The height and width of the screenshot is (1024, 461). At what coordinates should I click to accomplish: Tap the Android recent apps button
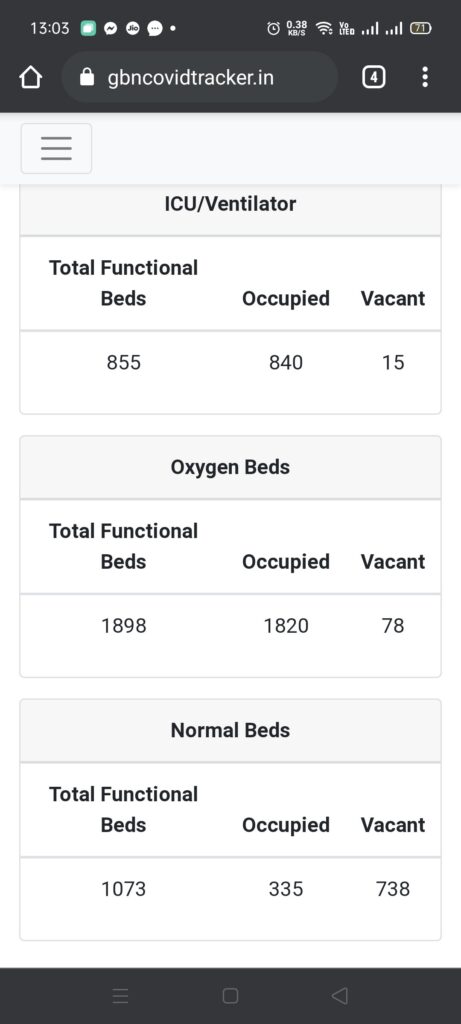121,995
